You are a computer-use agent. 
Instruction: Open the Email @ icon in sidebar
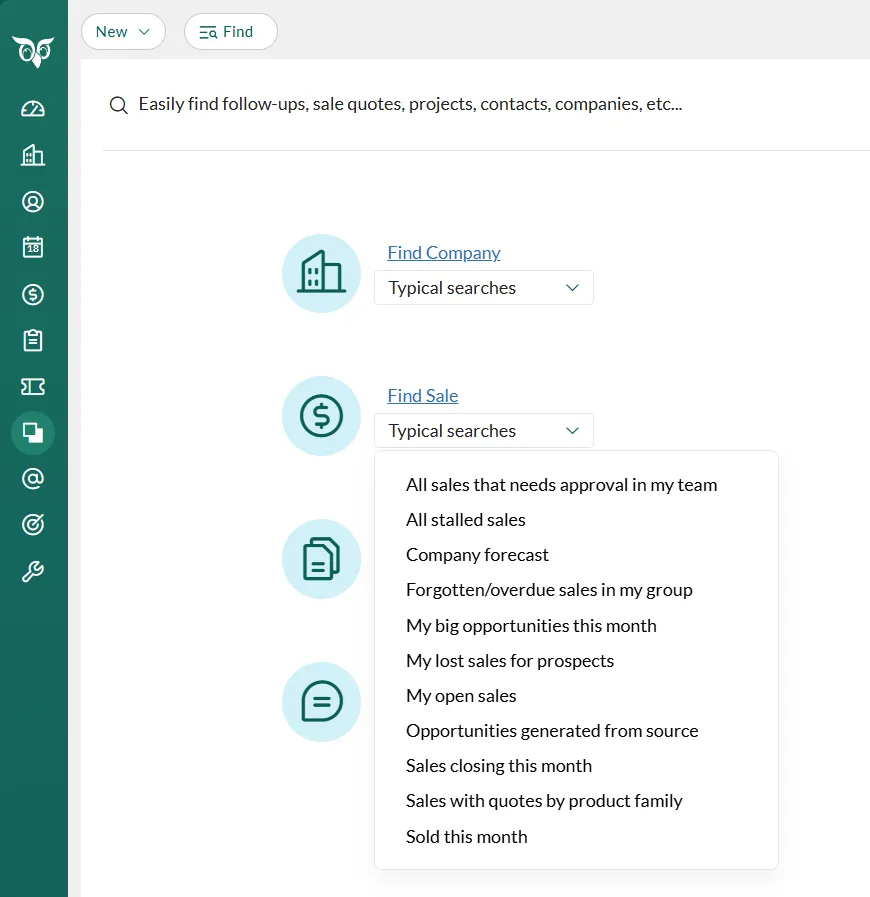coord(33,479)
